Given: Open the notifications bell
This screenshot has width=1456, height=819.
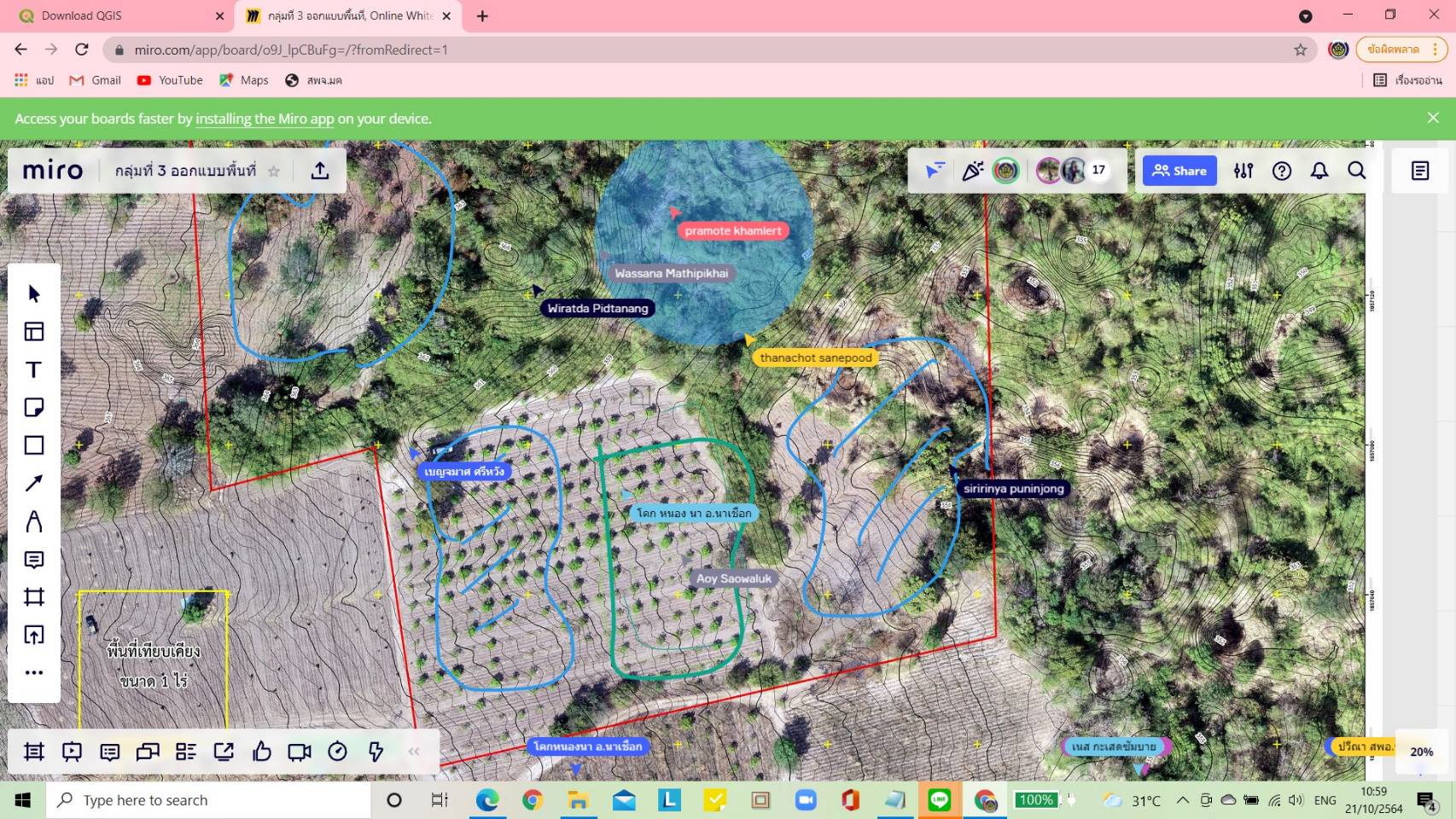Looking at the screenshot, I should [1319, 171].
